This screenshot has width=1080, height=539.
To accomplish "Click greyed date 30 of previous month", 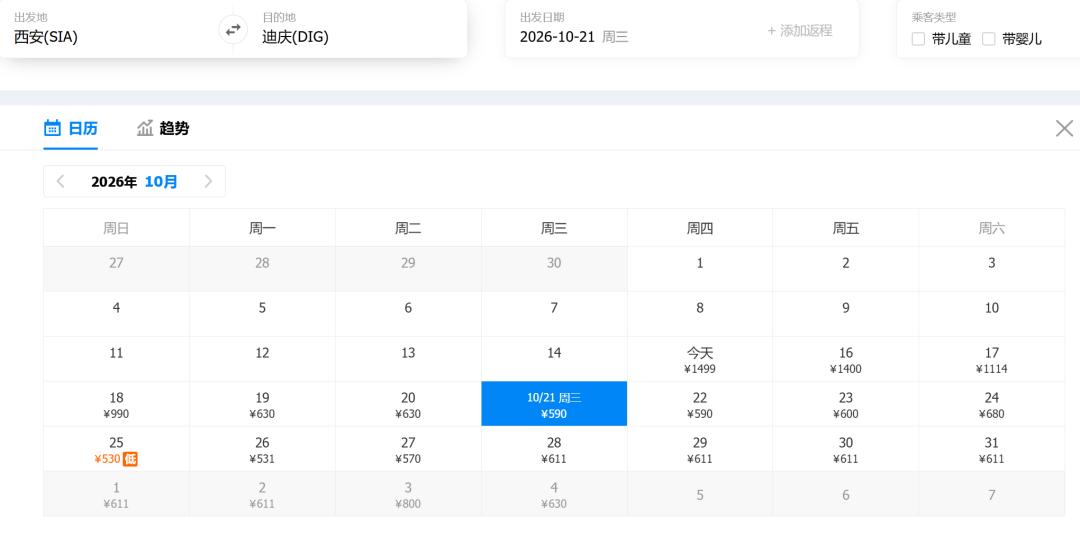I will pos(554,269).
